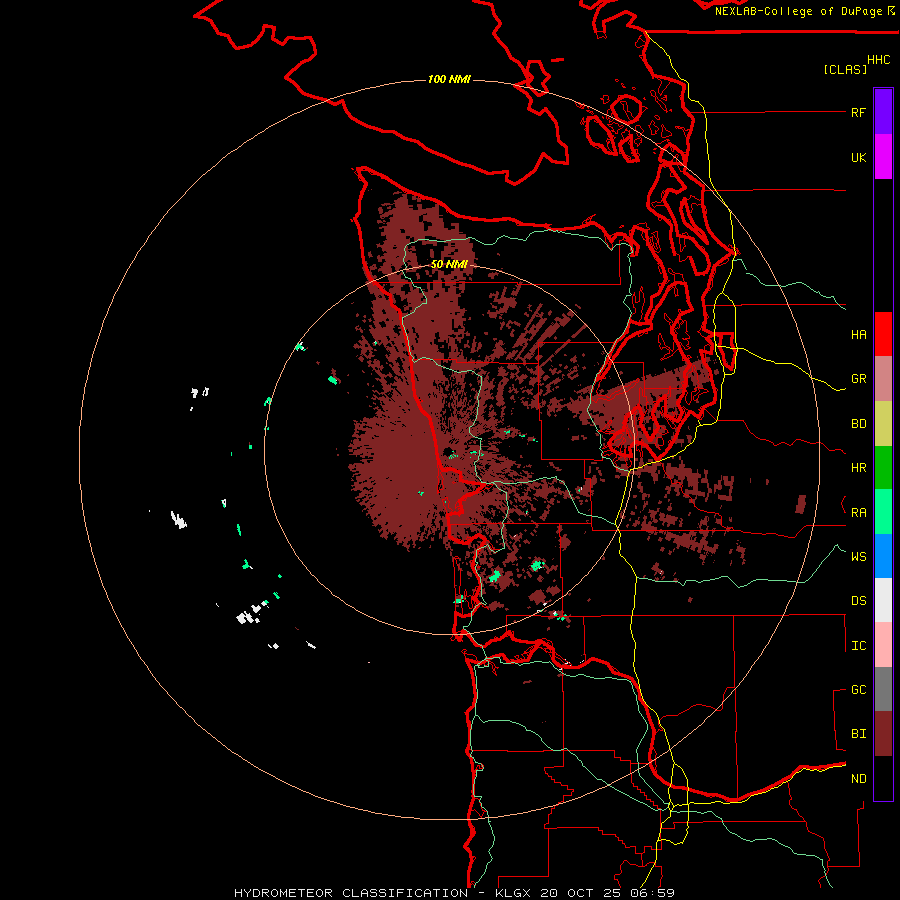
Task: Click the 'HA' legend label
Action: click(858, 334)
